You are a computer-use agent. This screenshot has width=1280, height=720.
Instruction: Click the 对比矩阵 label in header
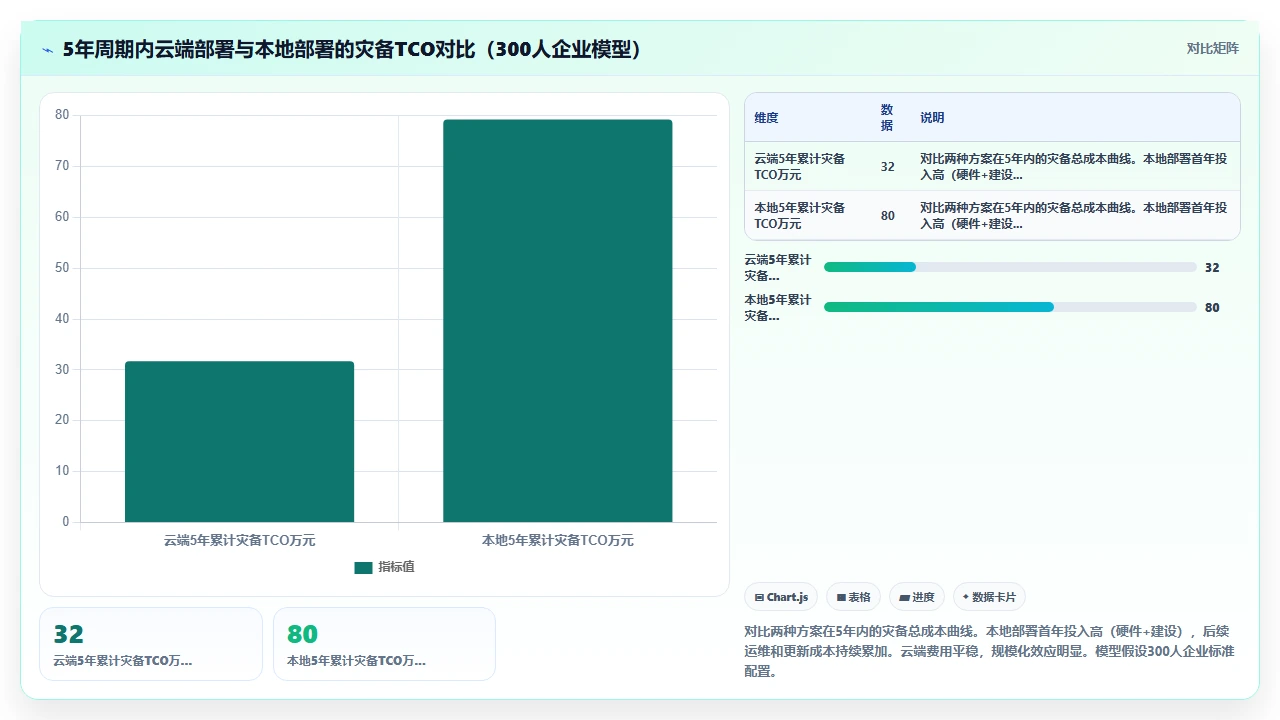pyautogui.click(x=1212, y=49)
